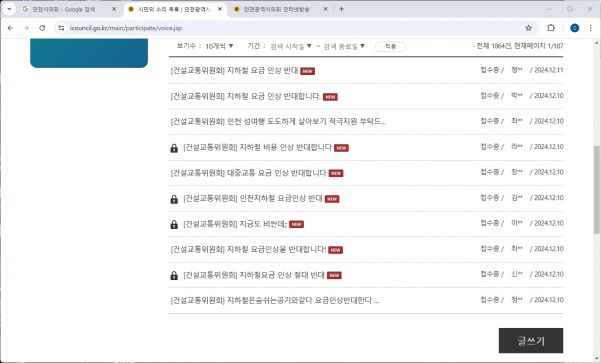
Task: Reload the current page
Action: (42, 28)
